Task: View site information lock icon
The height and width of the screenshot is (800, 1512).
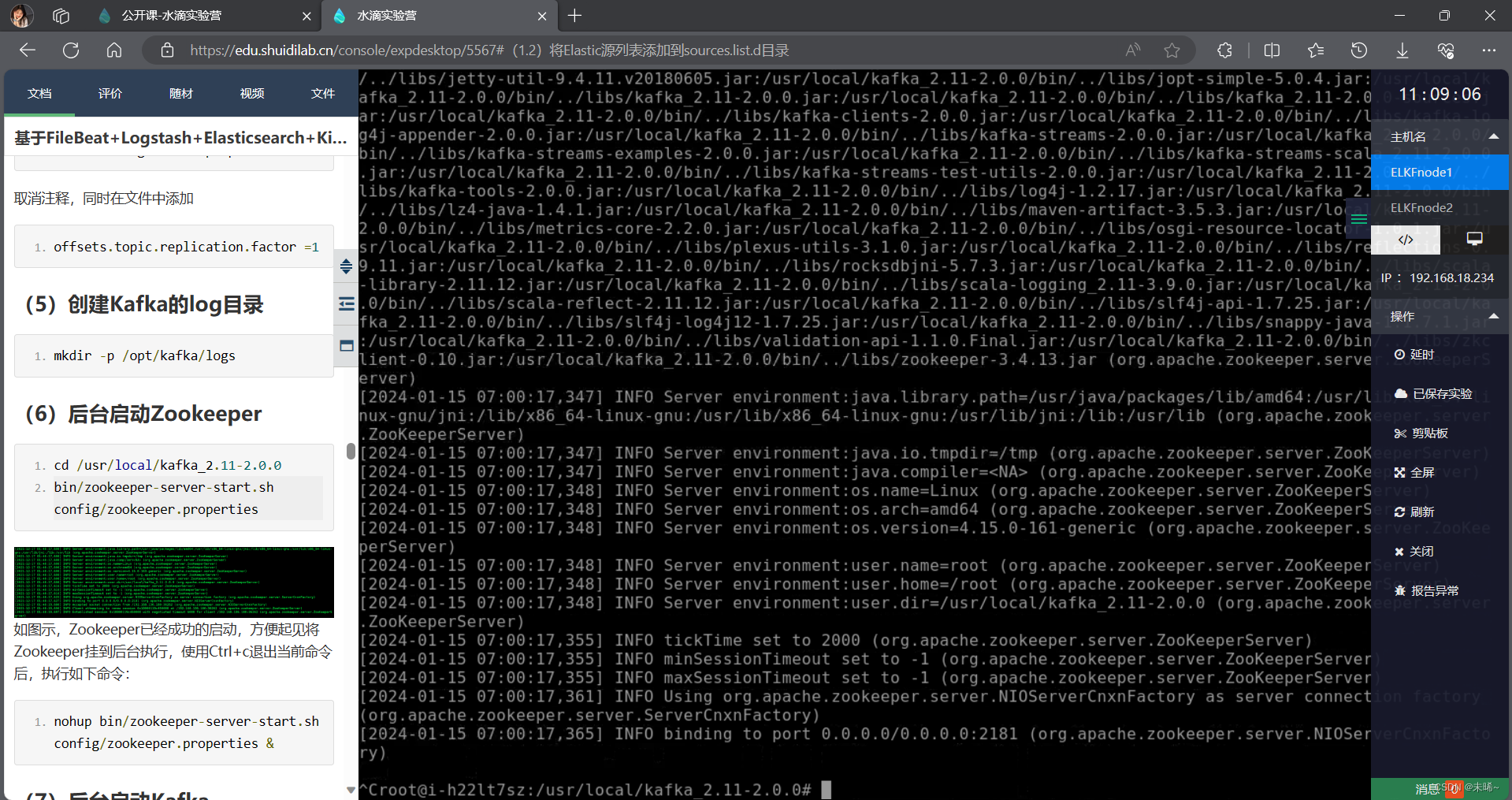Action: coord(167,50)
